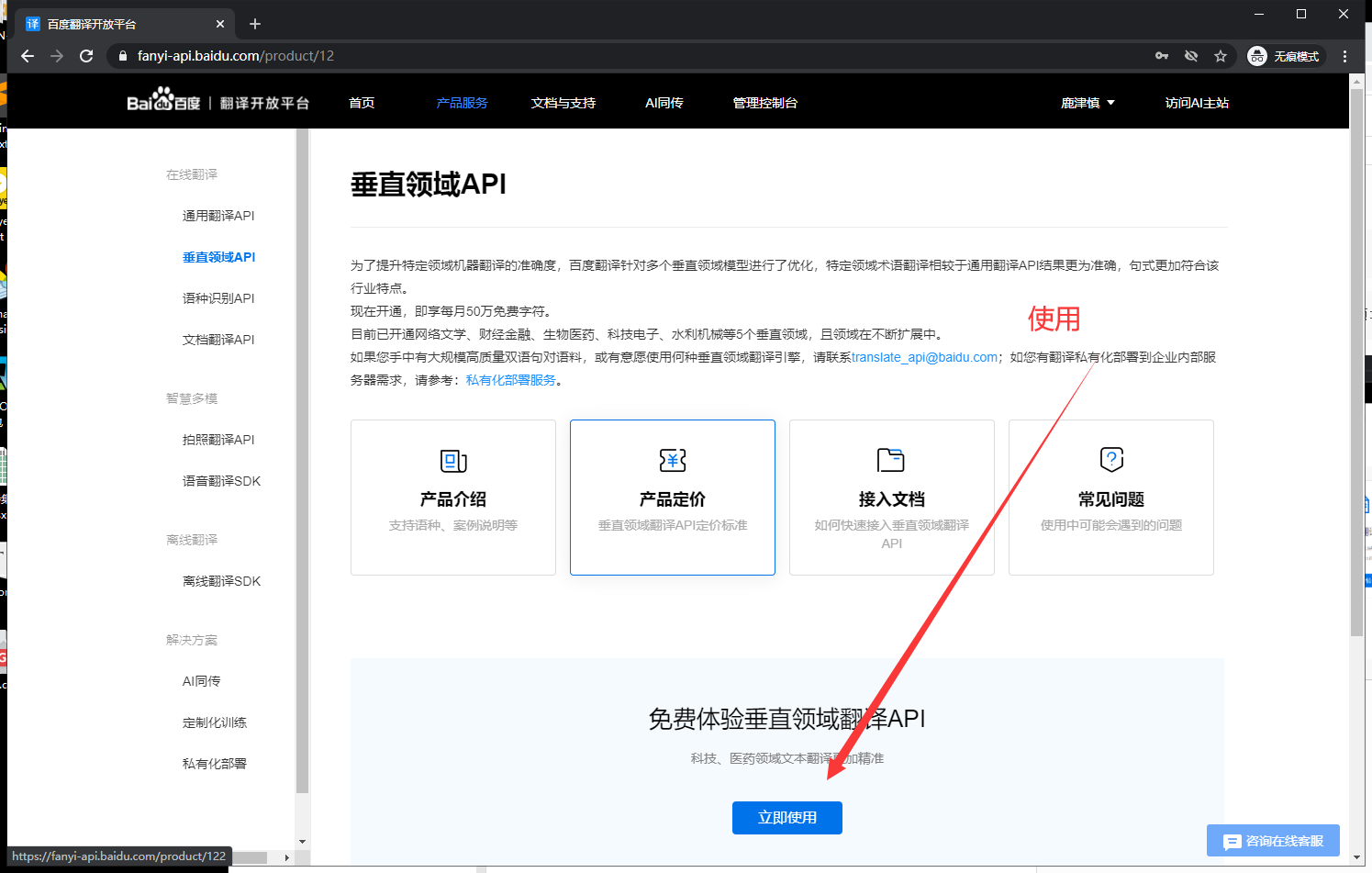Select 离线翻译SDK in sidebar

(221, 581)
